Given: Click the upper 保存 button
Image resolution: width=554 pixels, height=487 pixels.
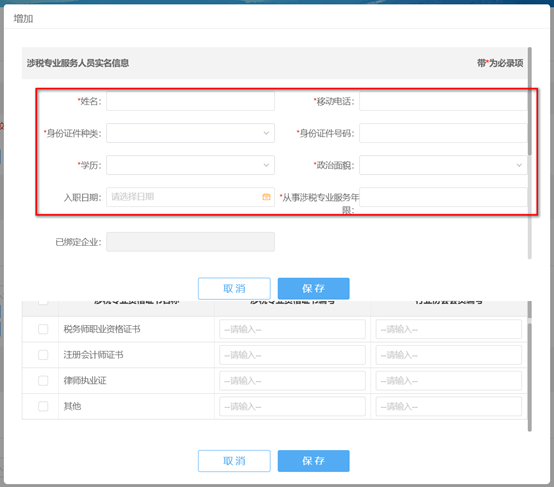Looking at the screenshot, I should click(313, 288).
